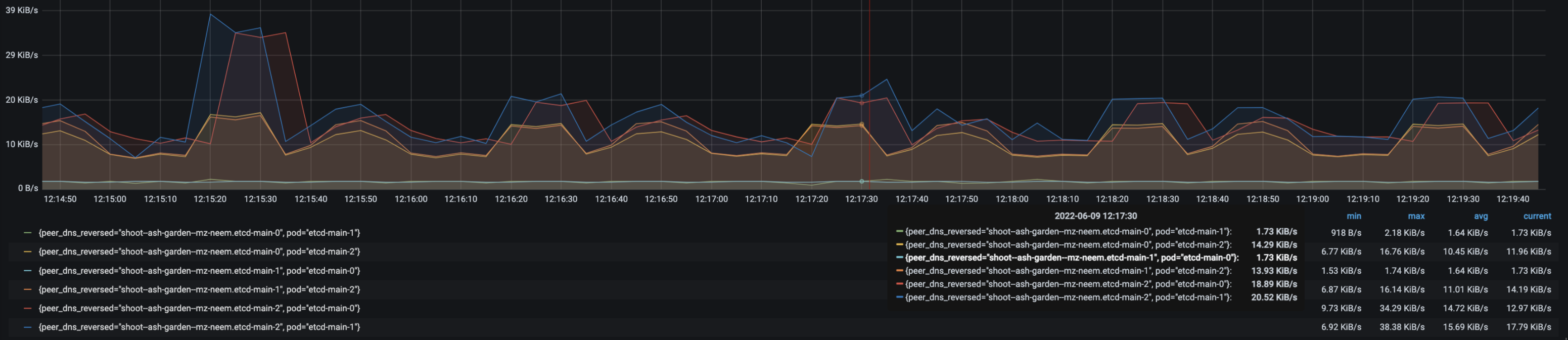Open color picker for yellow etcd-main-0, pod etcd-main-2 legend series
Viewport: 1568px width, 340px height.
coord(27,251)
